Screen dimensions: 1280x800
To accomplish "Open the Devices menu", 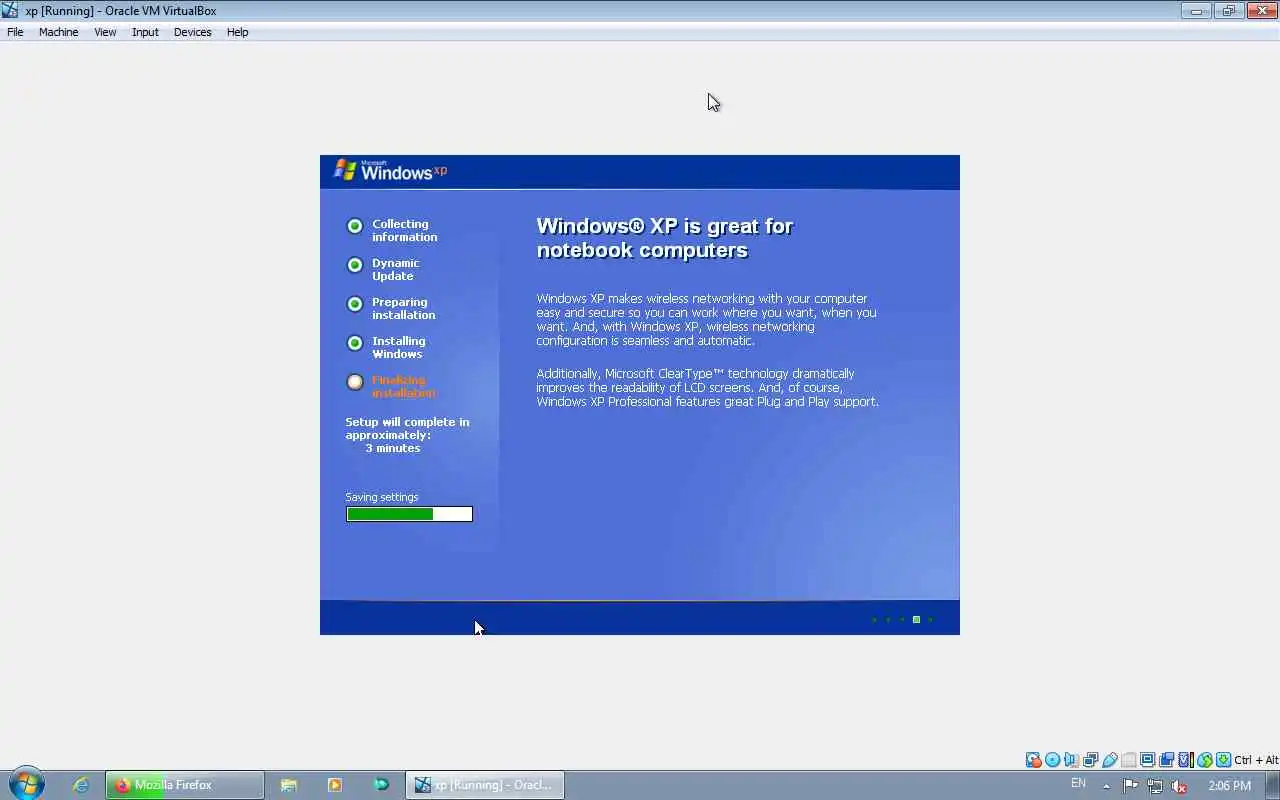I will pos(192,32).
